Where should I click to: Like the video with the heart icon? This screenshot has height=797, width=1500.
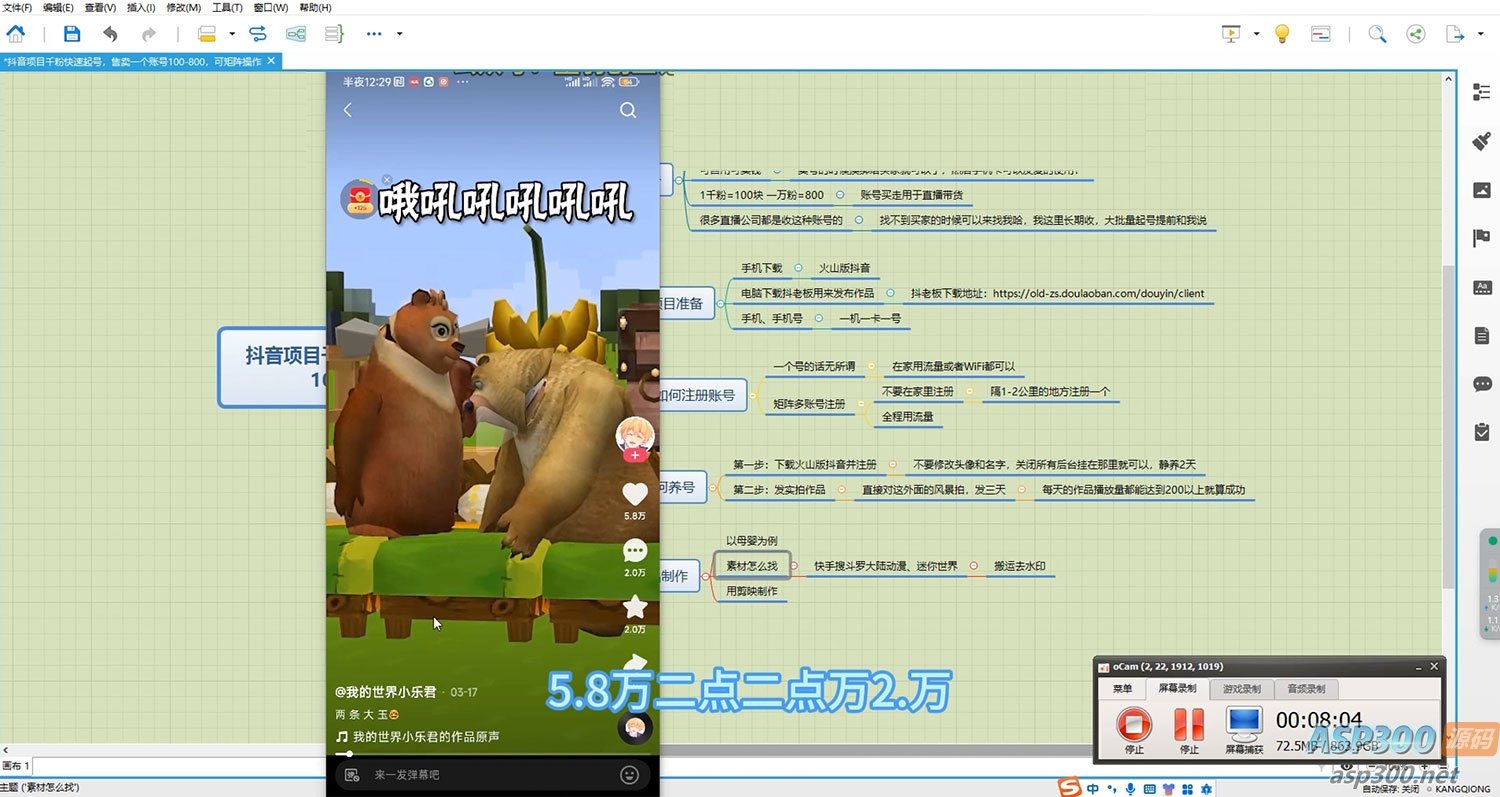[635, 494]
